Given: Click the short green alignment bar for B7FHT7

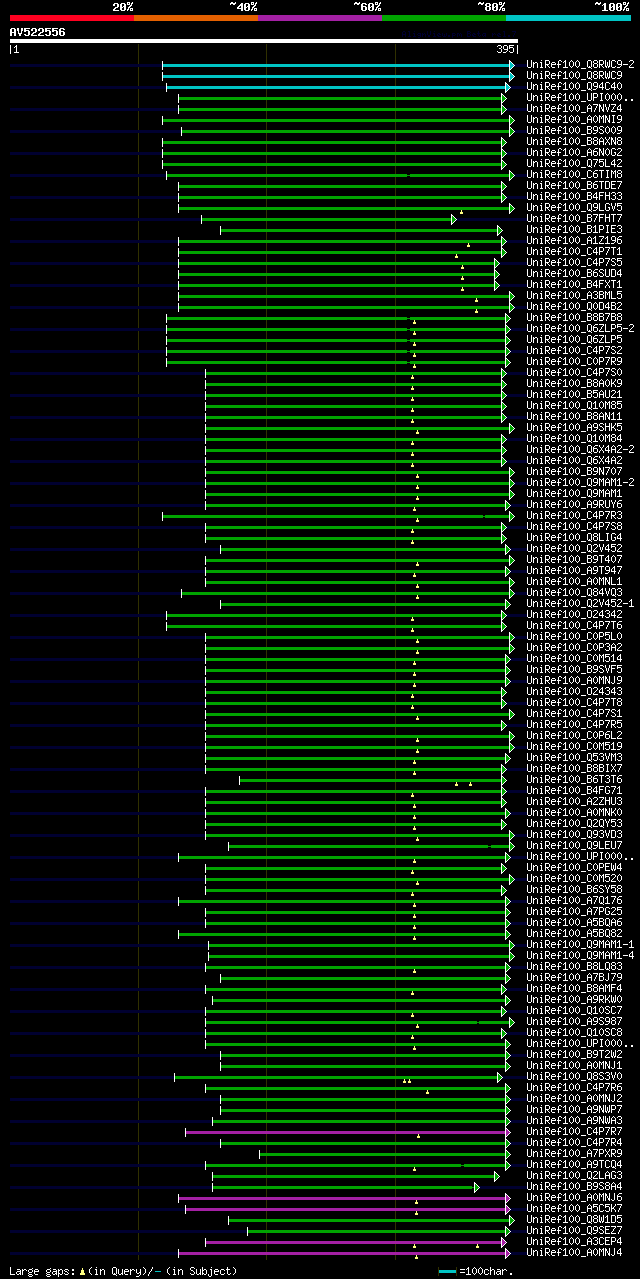Looking at the screenshot, I should 329,218.
